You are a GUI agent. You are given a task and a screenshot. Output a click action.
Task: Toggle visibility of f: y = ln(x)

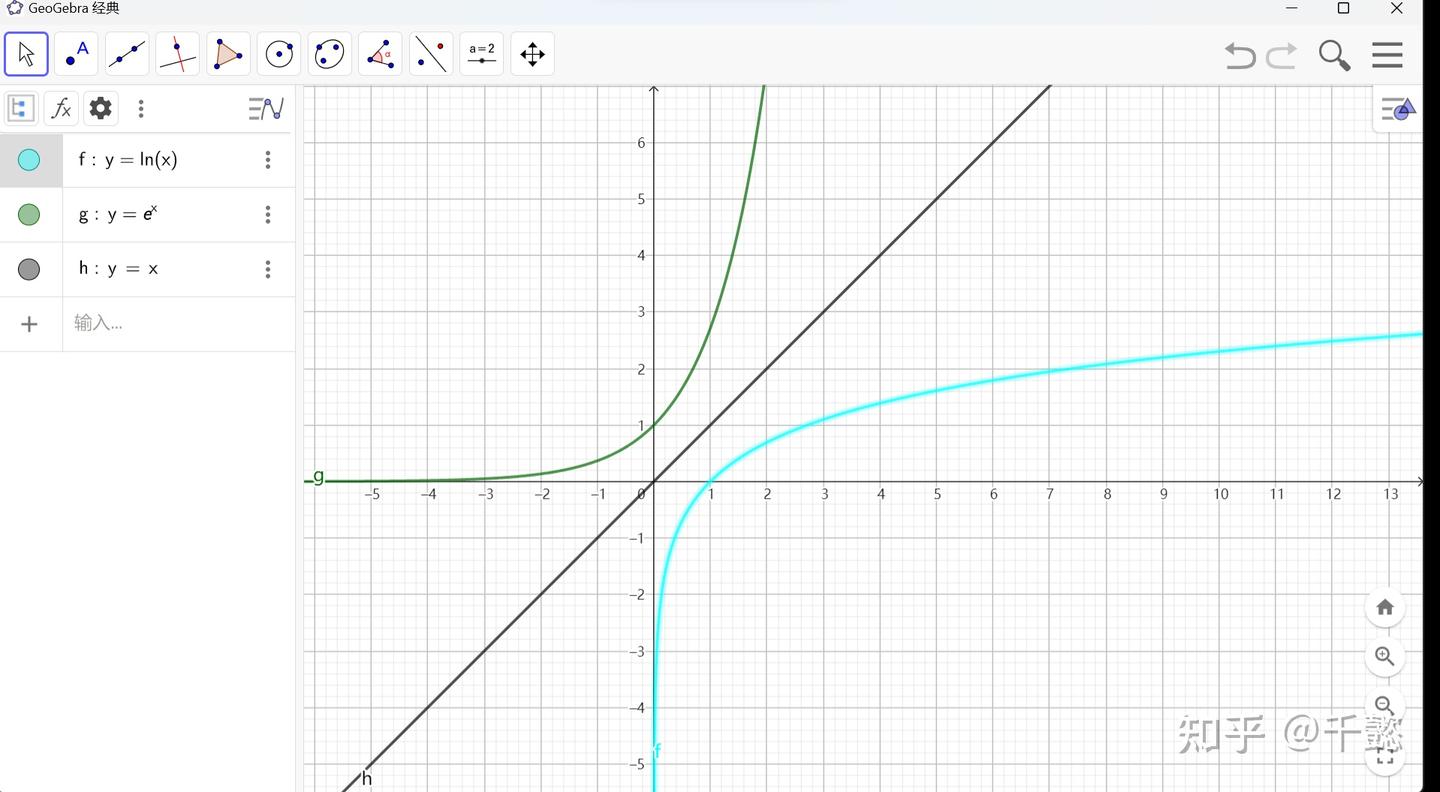[29, 160]
